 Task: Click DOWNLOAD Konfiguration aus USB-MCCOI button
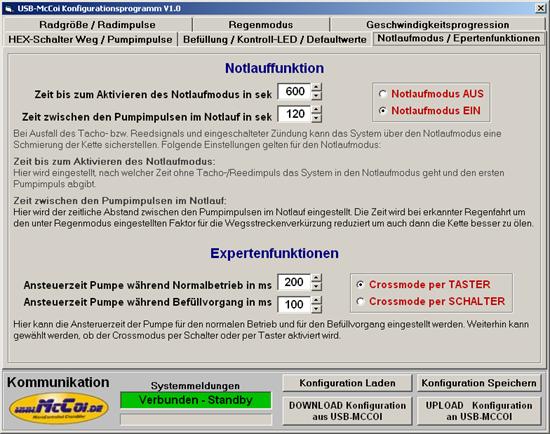point(347,411)
